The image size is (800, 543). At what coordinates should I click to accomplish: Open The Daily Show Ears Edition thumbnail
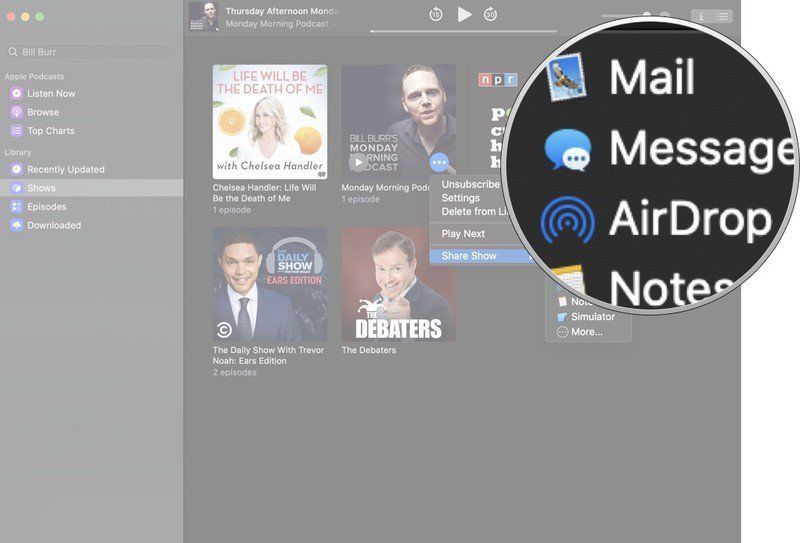[x=269, y=284]
